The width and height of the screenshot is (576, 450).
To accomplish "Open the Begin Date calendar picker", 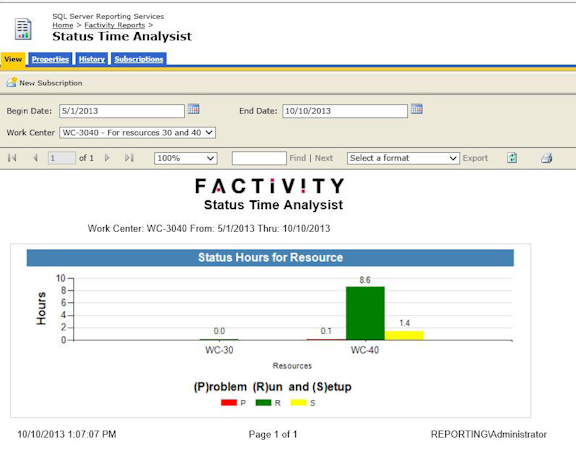I will point(194,109).
